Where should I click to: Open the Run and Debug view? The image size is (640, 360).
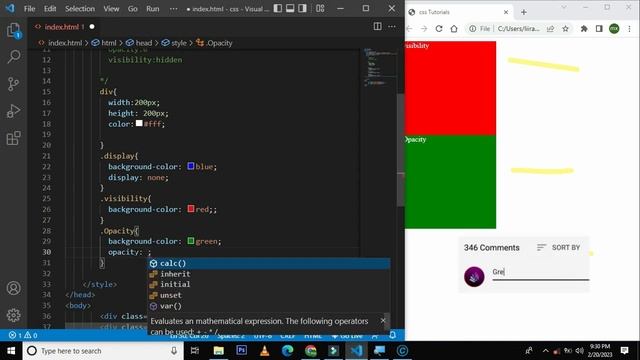pos(13,111)
